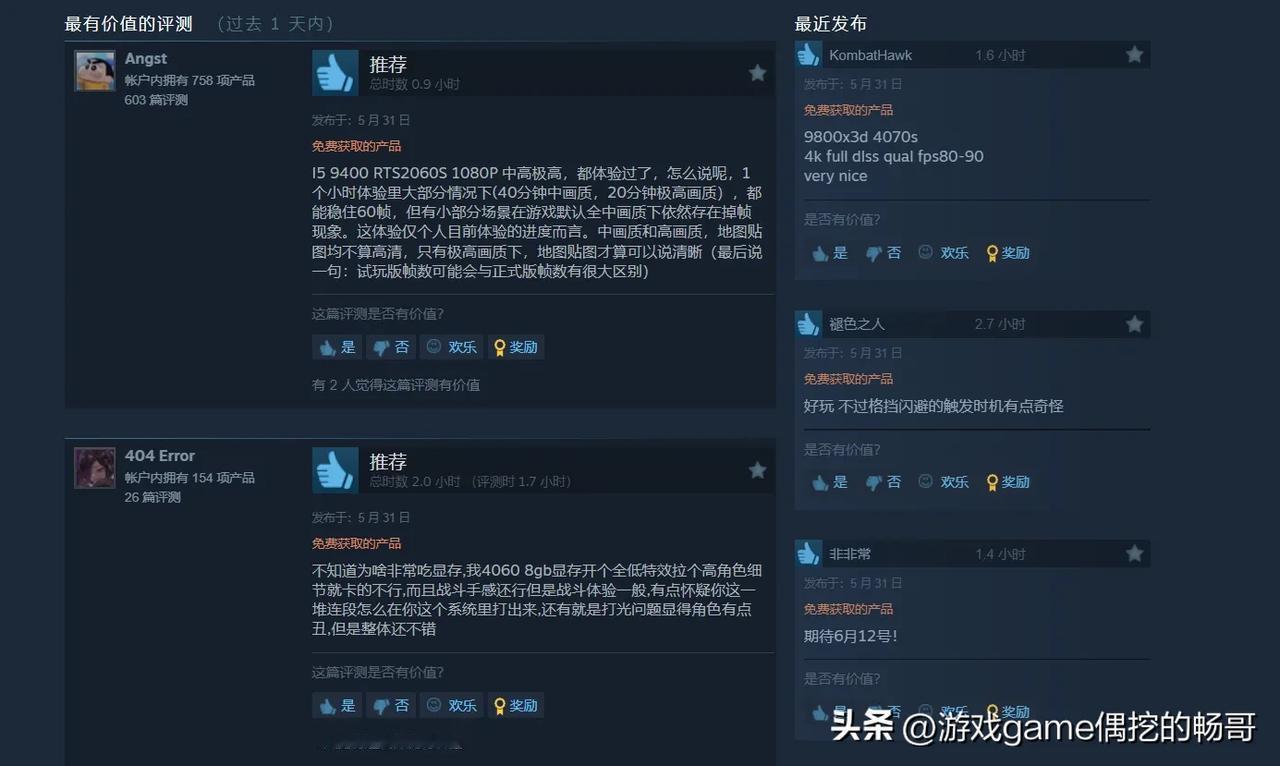1280x766 pixels.
Task: Vote 否 (no) on Angst's review
Action: (390, 347)
